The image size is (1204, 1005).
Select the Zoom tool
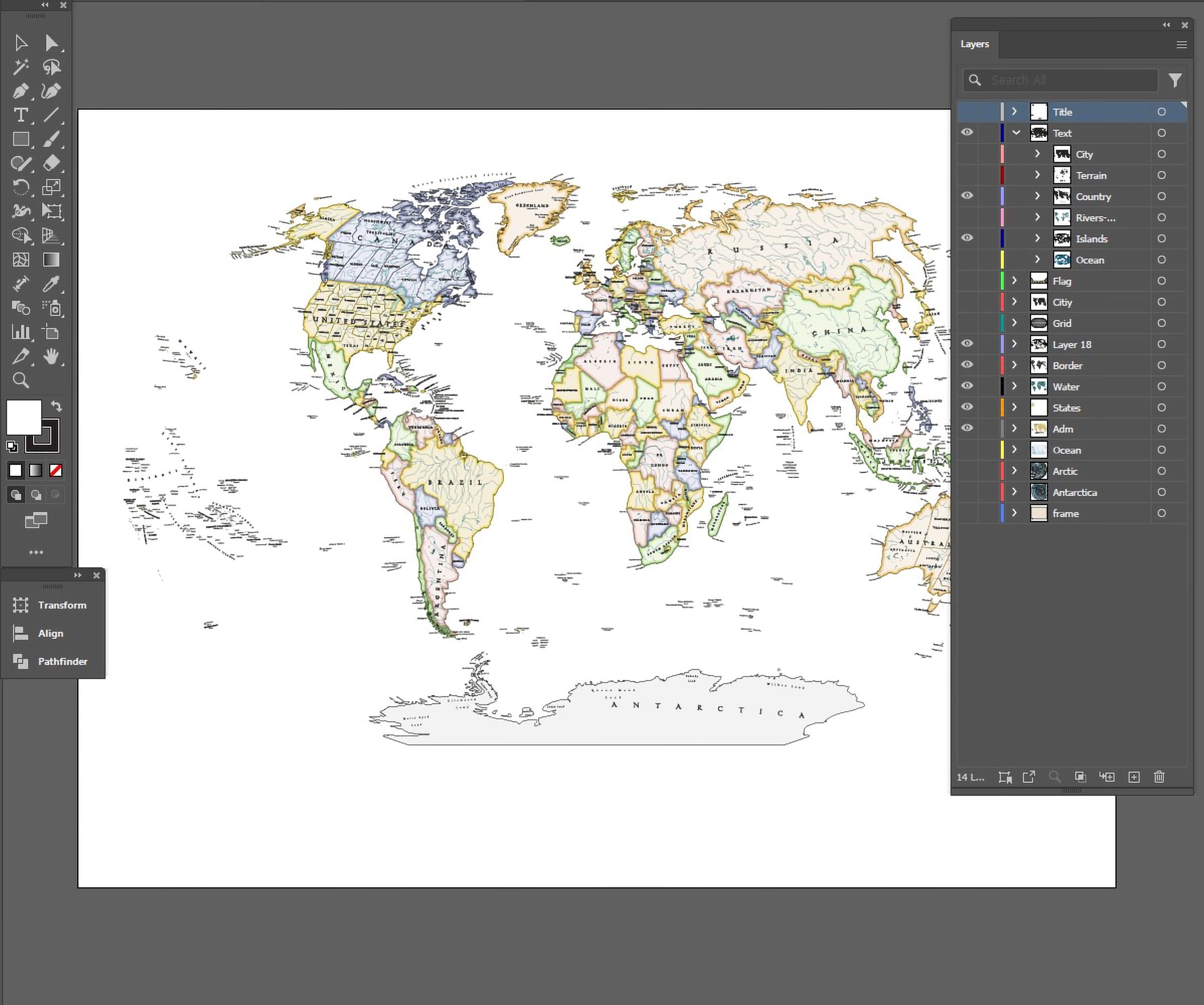point(21,380)
